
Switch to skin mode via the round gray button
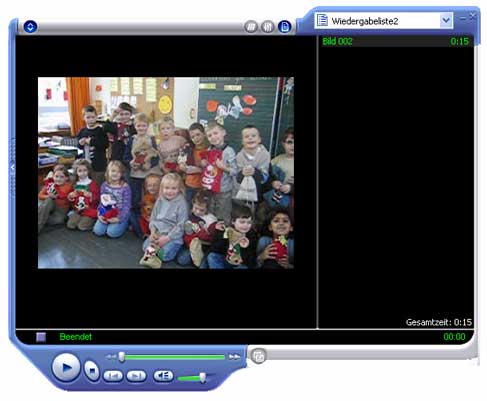coord(258,356)
